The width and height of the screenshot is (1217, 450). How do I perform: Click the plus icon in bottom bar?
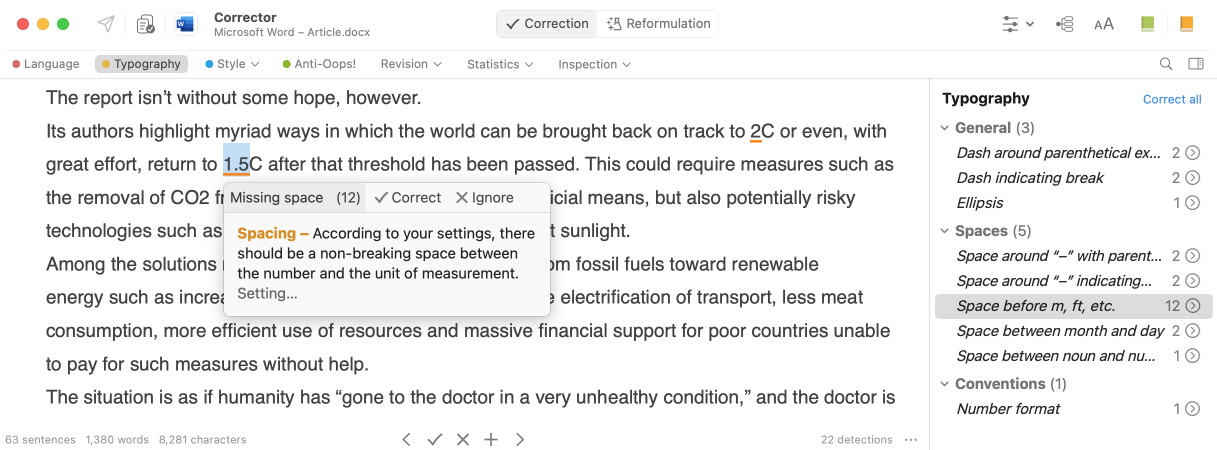[x=491, y=439]
